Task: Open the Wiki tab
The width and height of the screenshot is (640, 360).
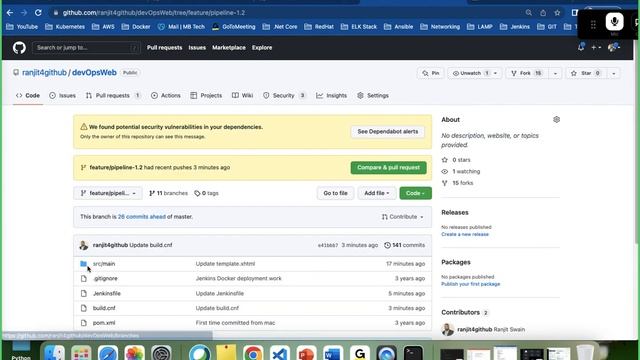Action: click(x=242, y=96)
